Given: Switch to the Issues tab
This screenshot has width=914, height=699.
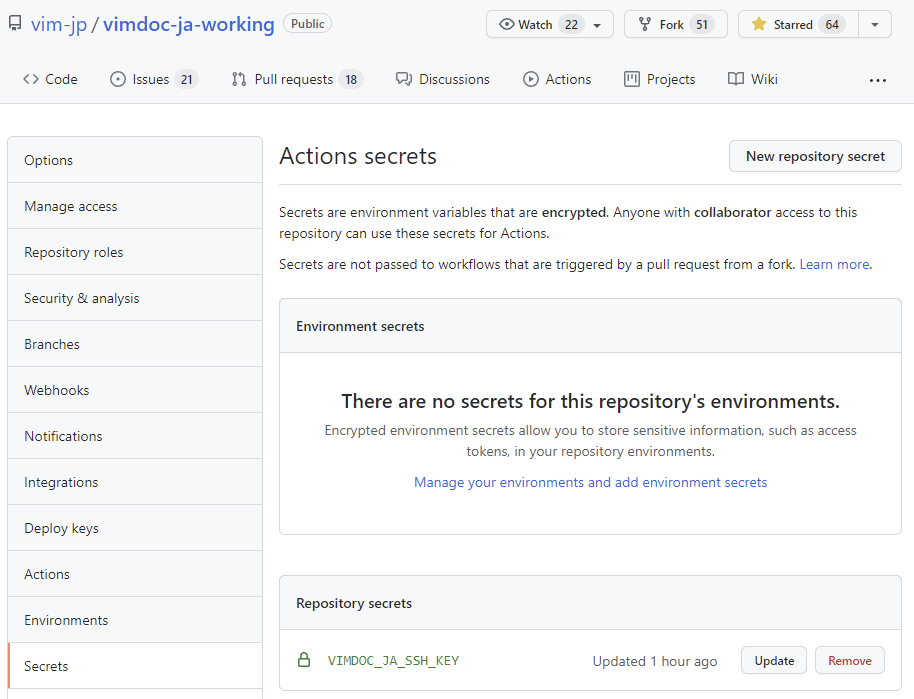Looking at the screenshot, I should click(154, 79).
